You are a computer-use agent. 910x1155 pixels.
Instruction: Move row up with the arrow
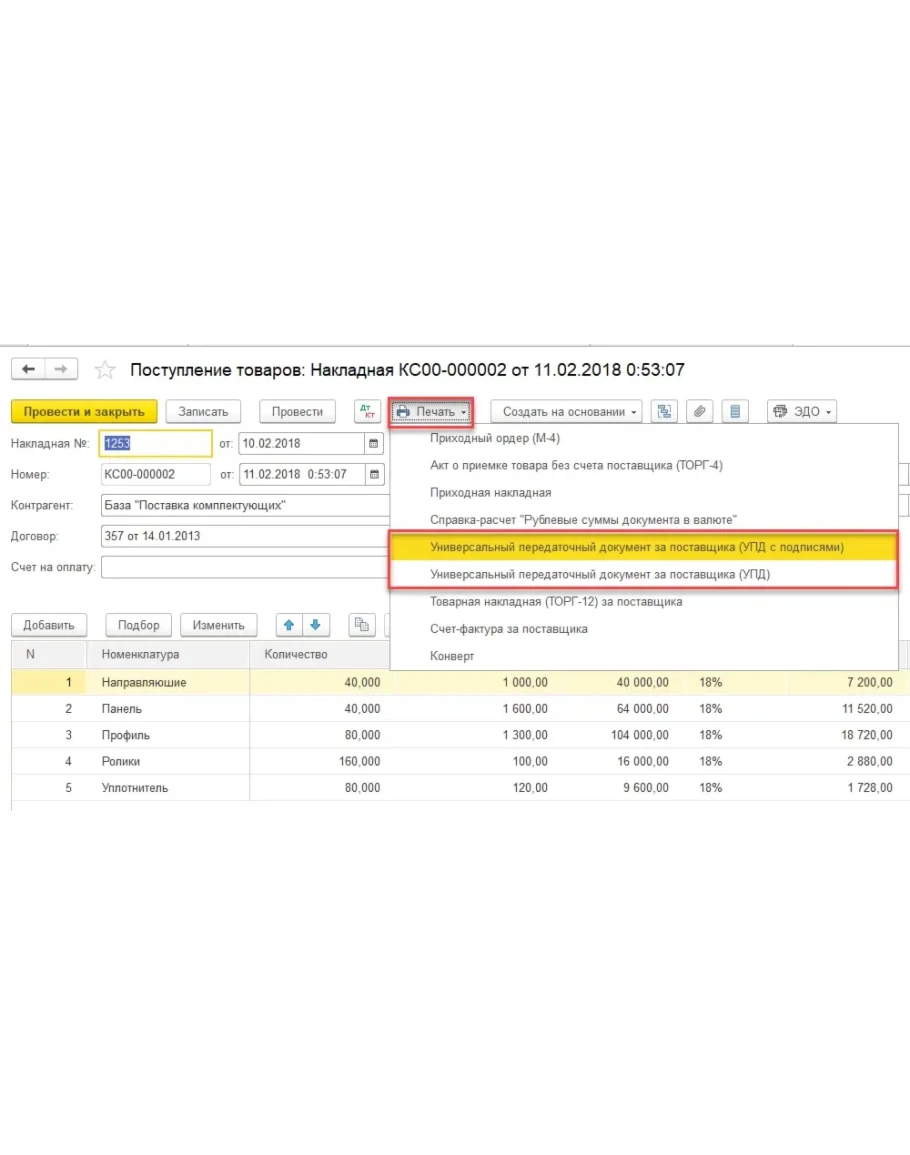click(290, 625)
